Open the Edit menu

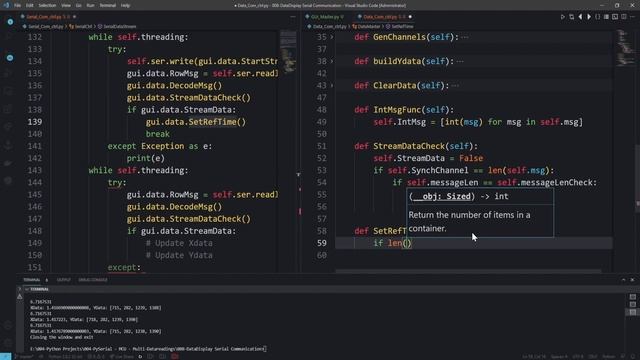pos(30,6)
